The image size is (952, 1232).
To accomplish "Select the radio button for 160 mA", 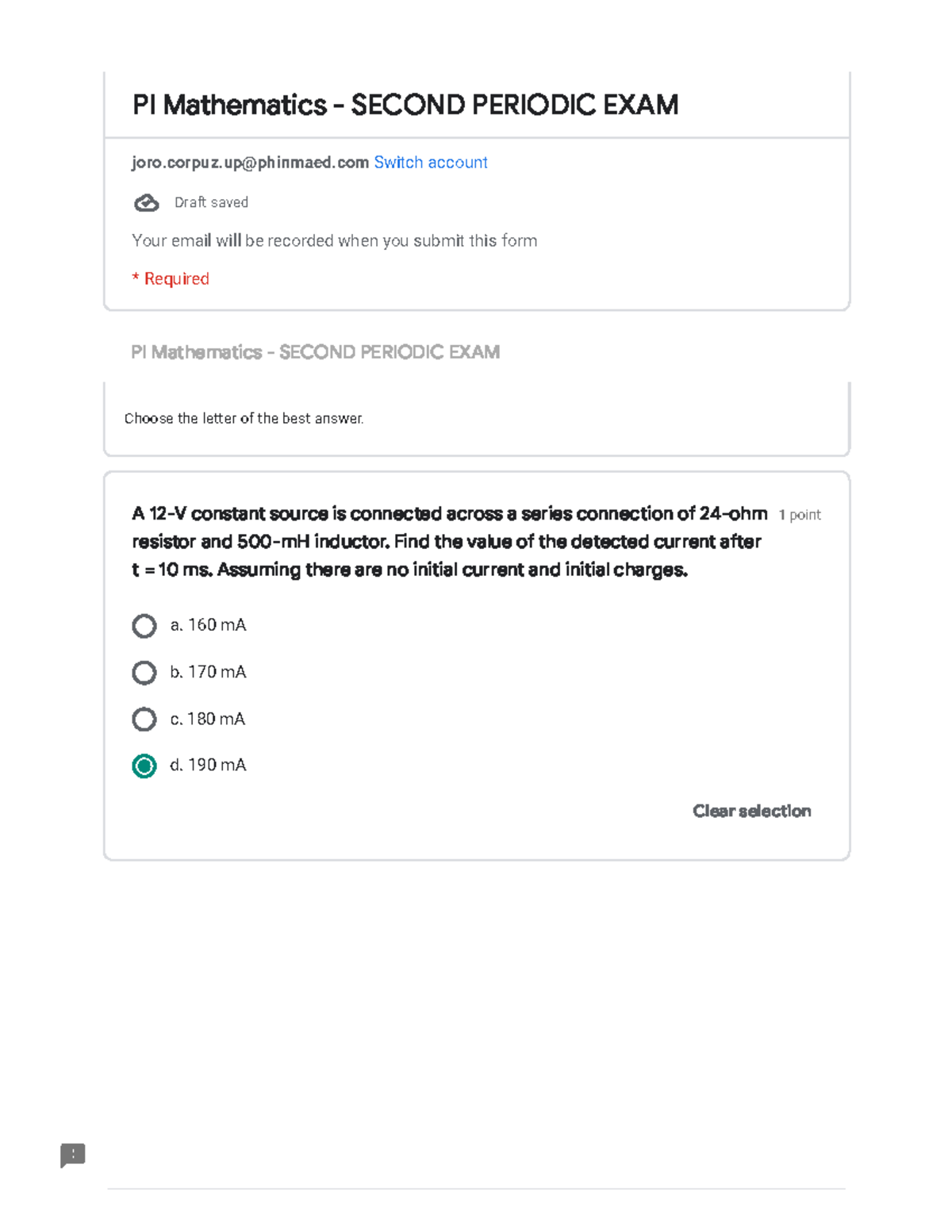I will tap(144, 626).
